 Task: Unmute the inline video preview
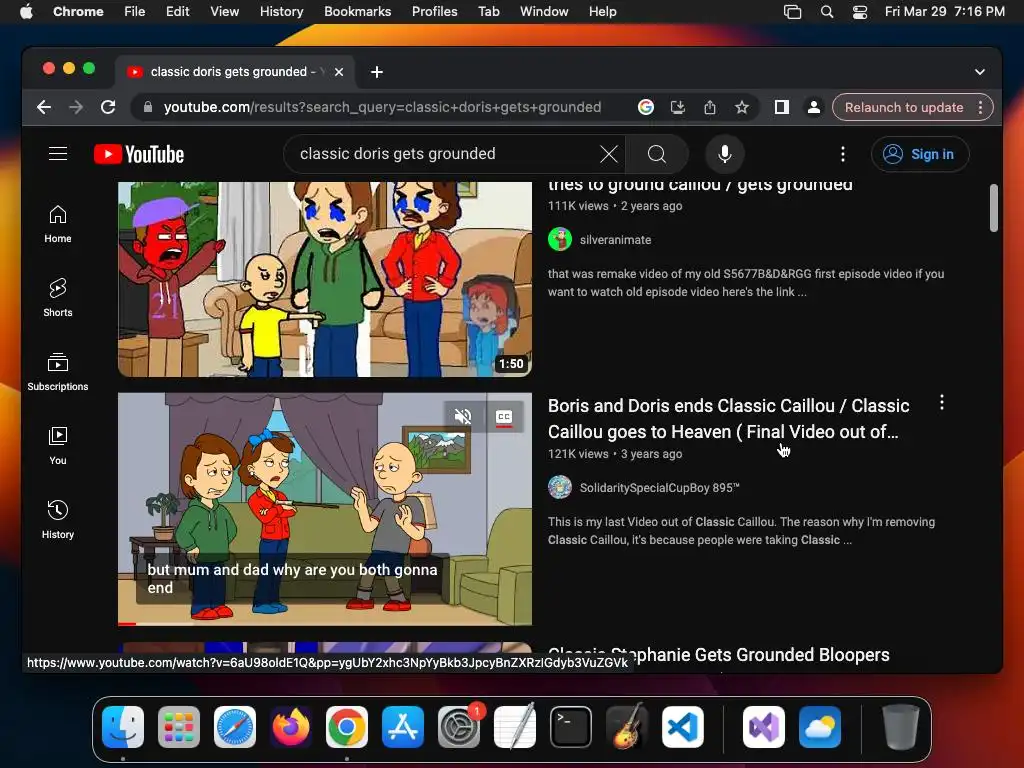pyautogui.click(x=463, y=417)
